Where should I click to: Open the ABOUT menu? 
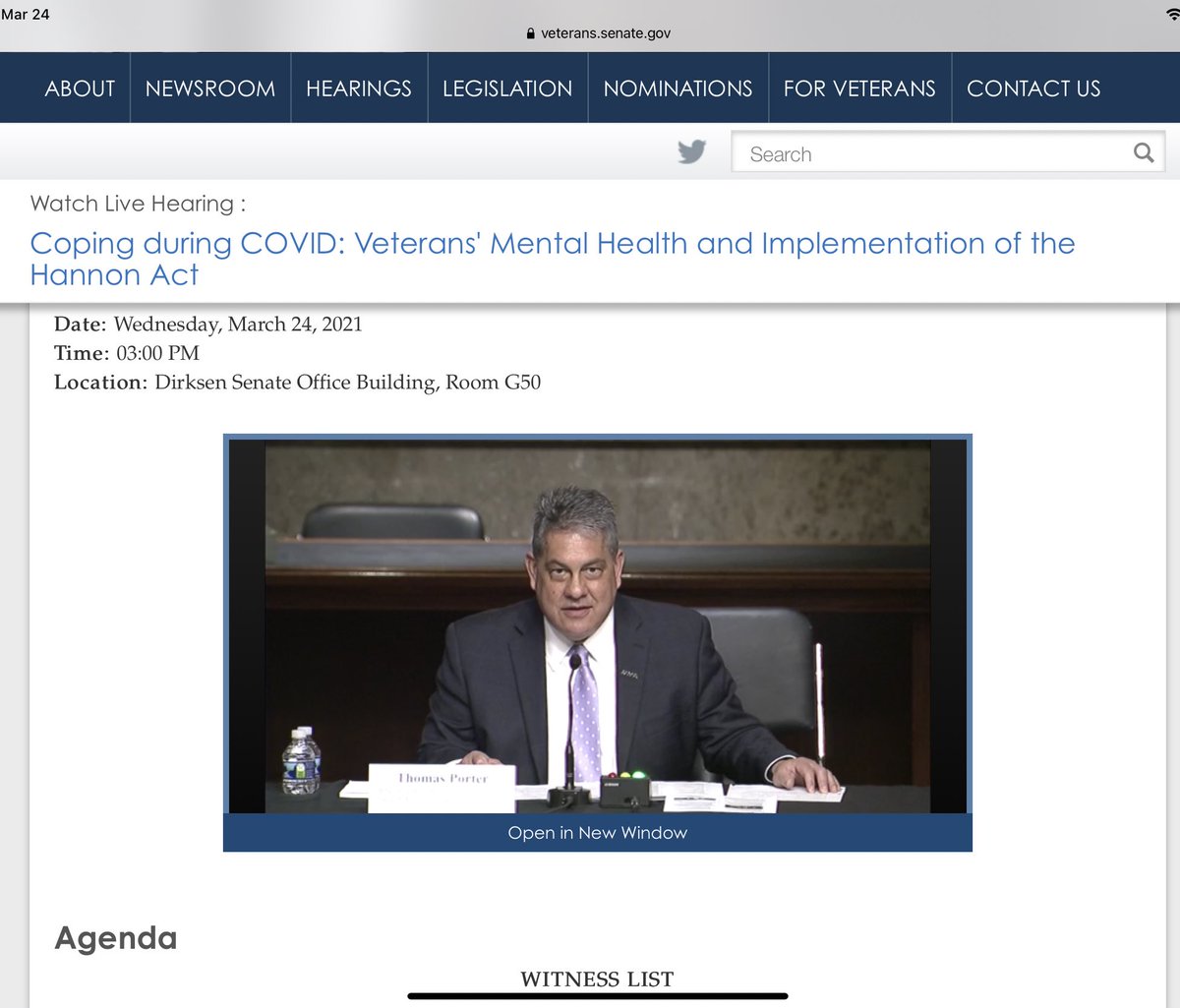click(x=80, y=89)
